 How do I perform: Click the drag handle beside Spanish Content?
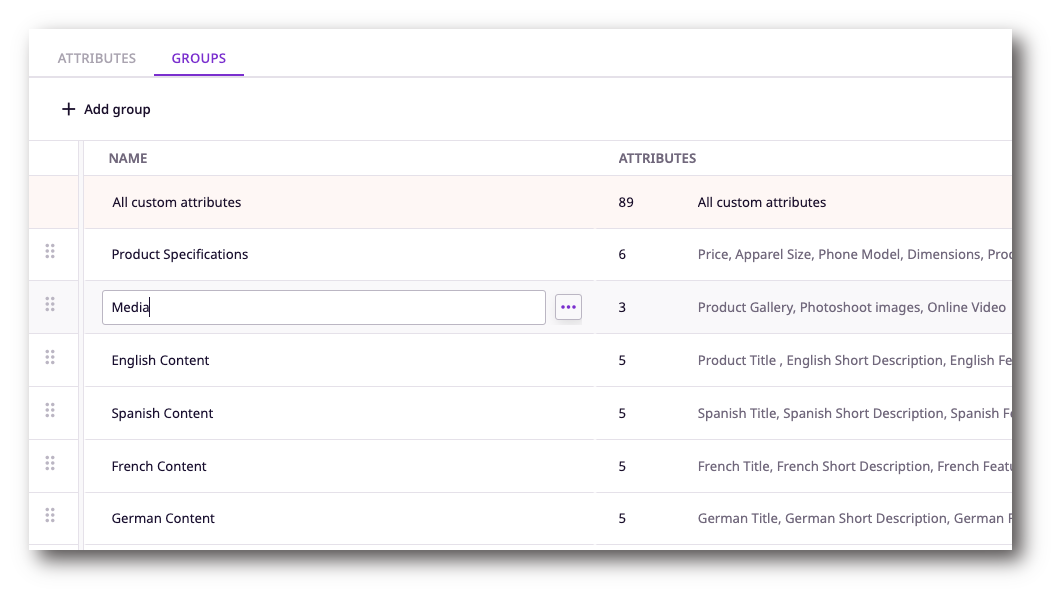(x=50, y=412)
